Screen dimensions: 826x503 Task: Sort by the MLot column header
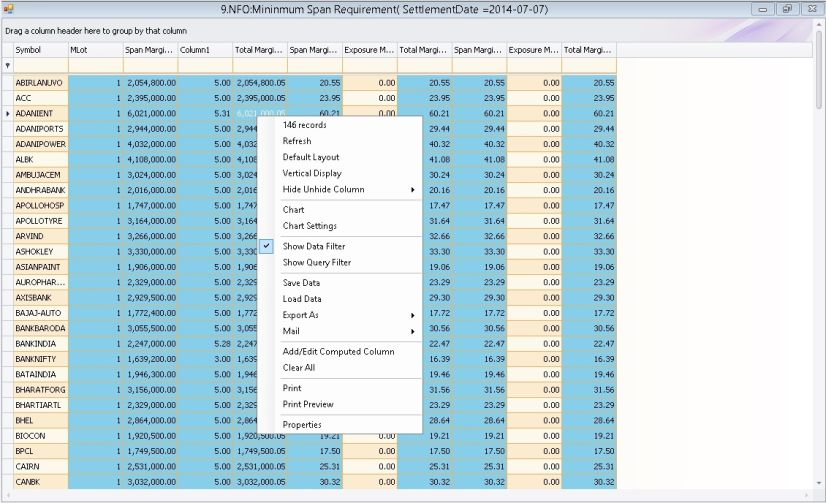(x=96, y=50)
